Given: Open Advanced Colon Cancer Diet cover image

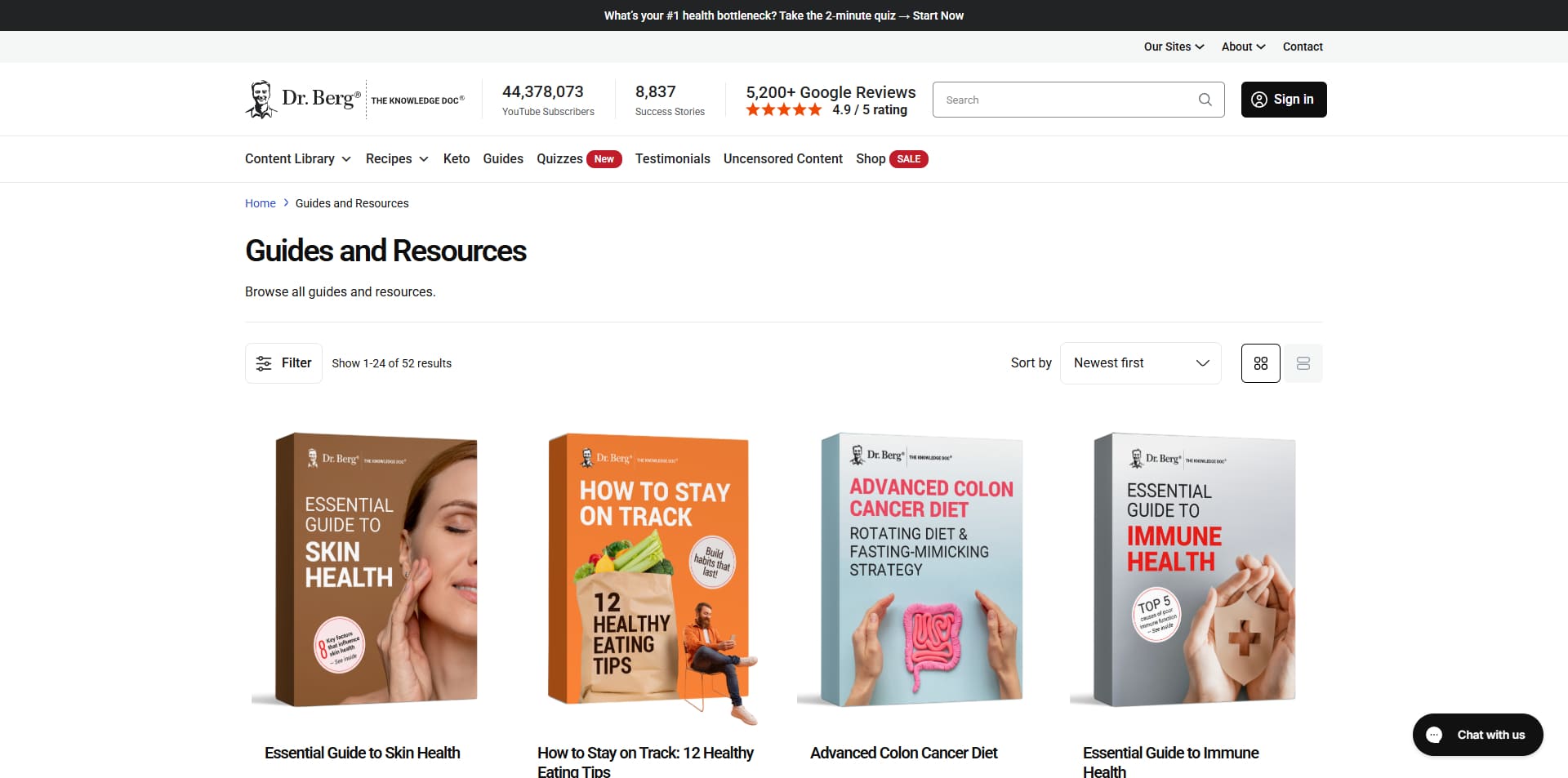Looking at the screenshot, I should (922, 569).
